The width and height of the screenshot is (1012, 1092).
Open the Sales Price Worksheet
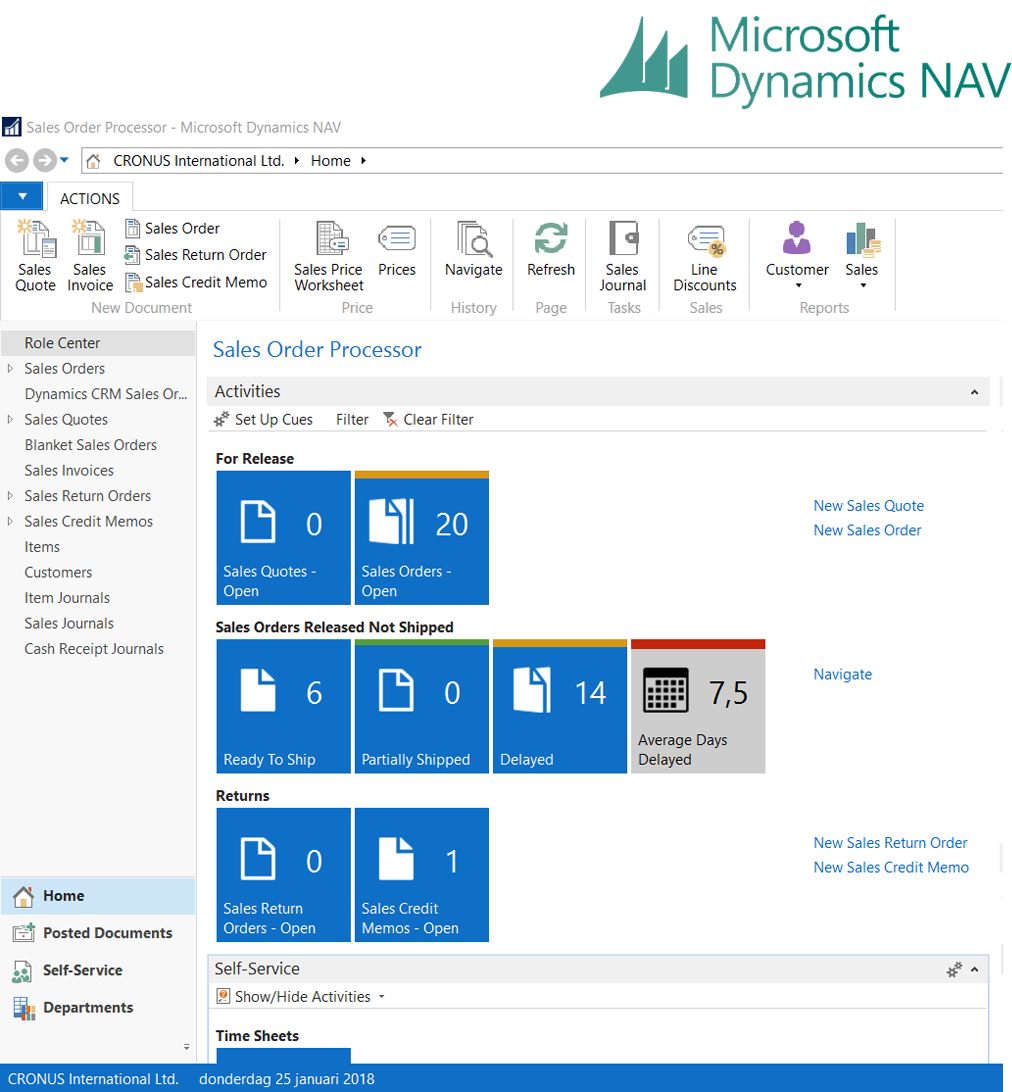(329, 256)
